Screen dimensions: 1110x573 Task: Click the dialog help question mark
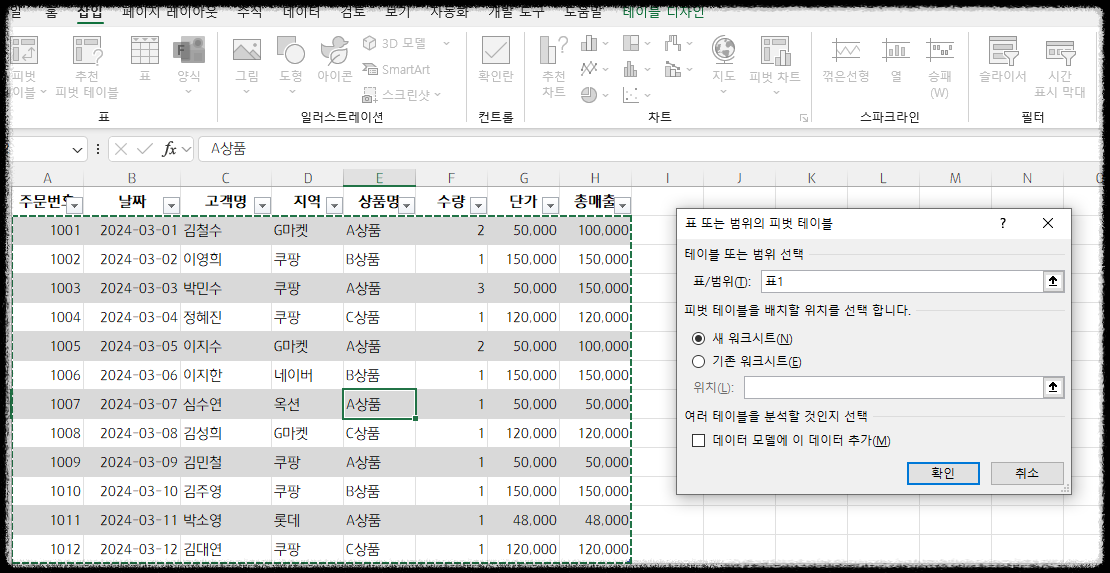[1002, 223]
